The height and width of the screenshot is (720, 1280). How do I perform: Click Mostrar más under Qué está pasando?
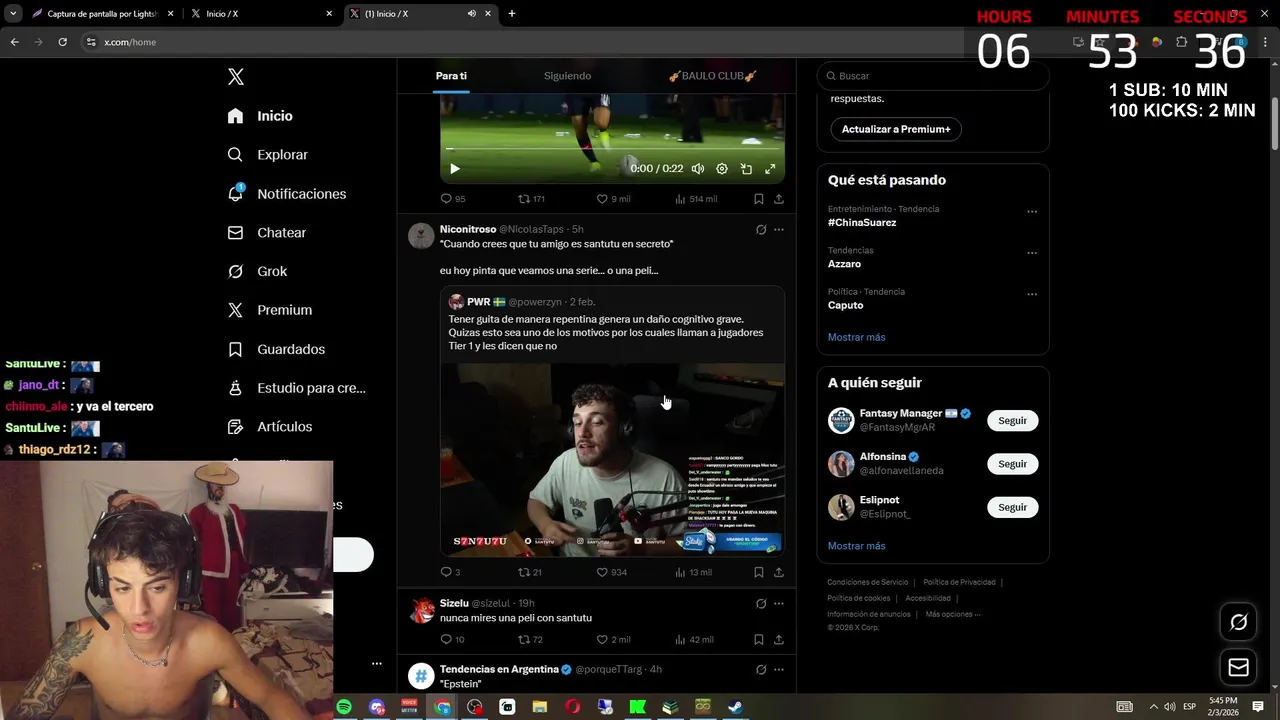(856, 337)
